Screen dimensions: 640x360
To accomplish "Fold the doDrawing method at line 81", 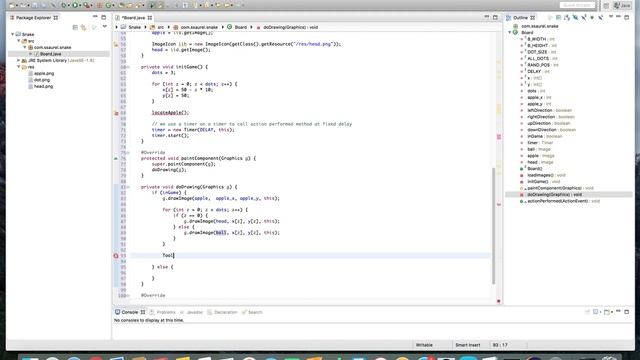I will click(x=128, y=187).
